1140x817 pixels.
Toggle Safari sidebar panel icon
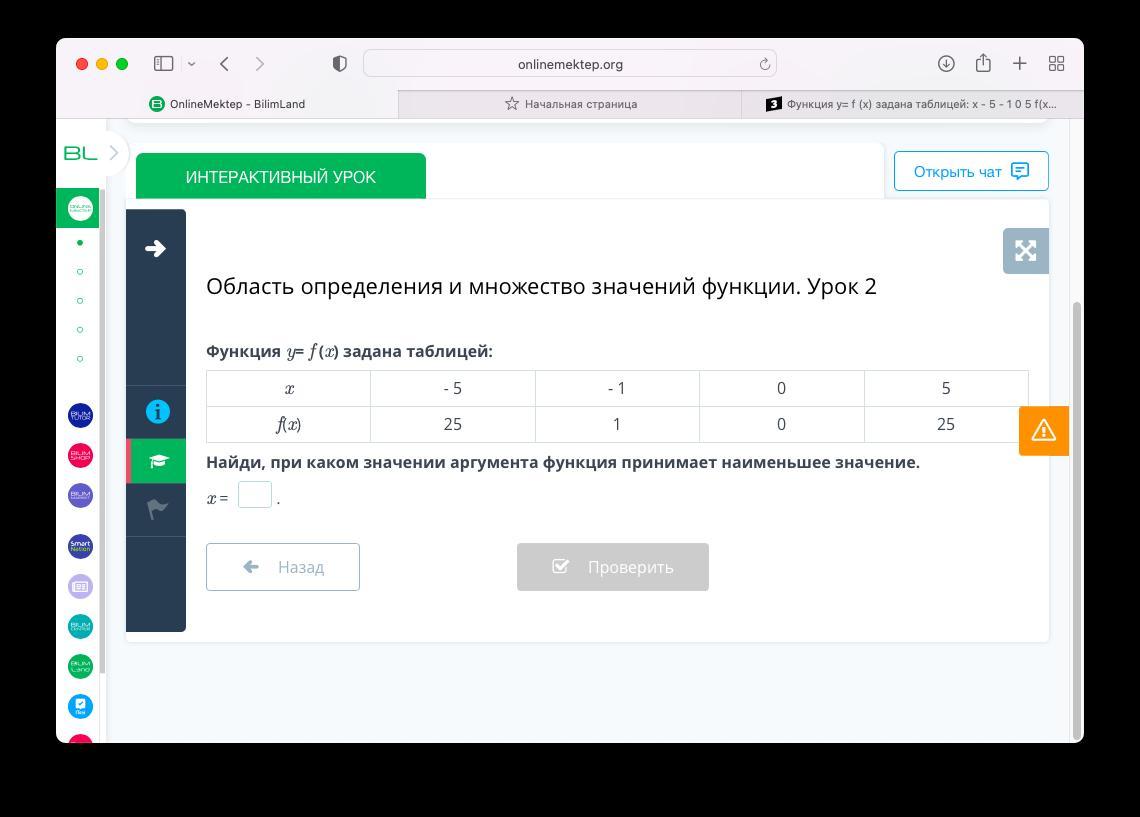[x=164, y=64]
